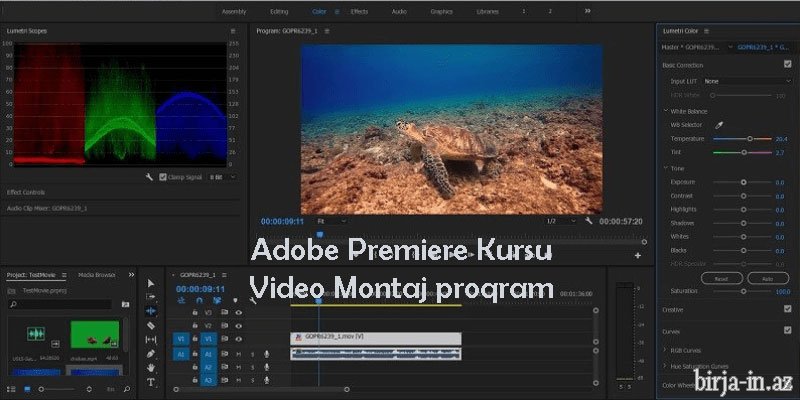Click the Auto tone button
This screenshot has height=400, width=800.
click(768, 279)
